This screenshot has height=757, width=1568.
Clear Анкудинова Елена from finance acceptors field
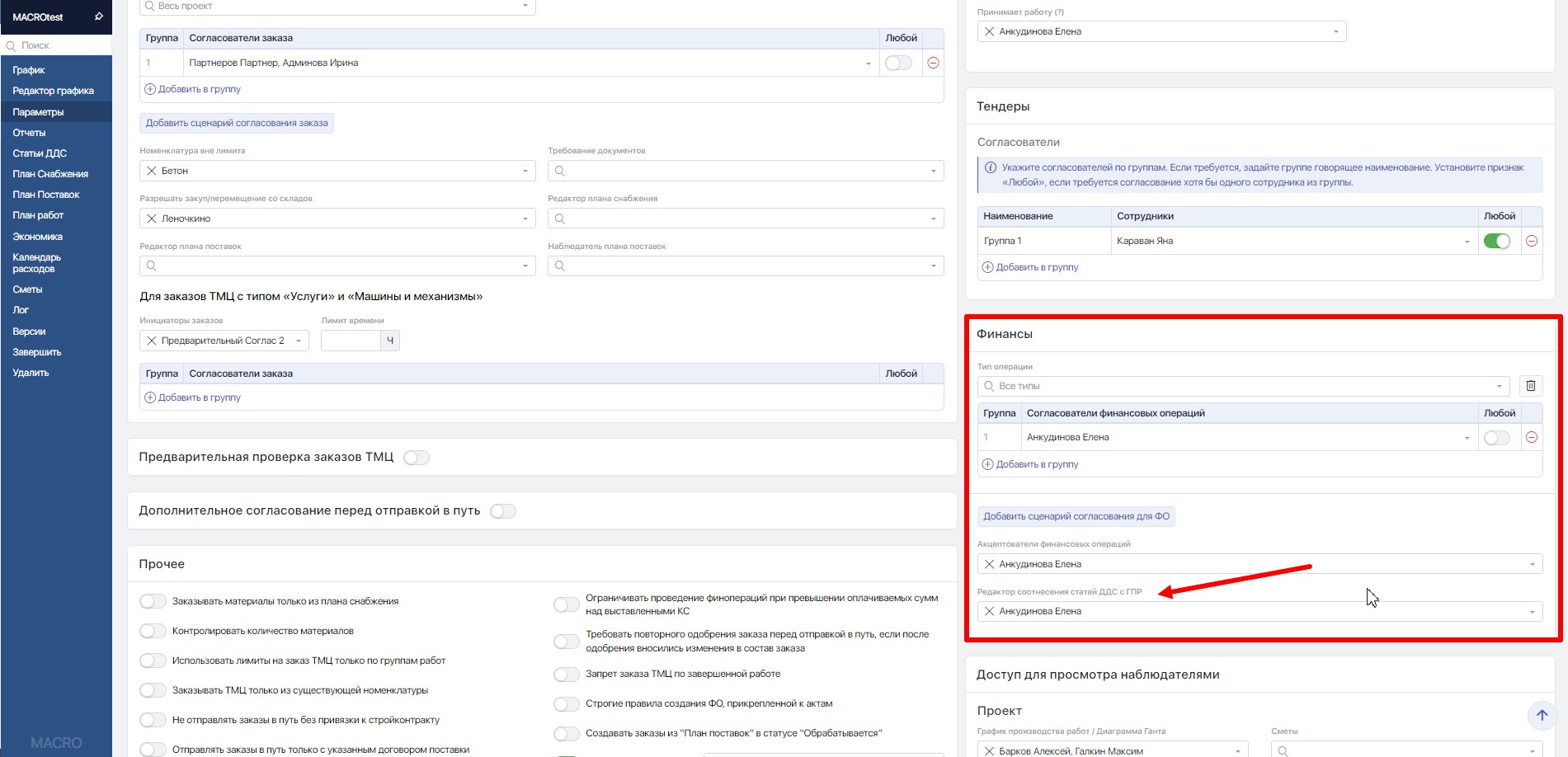point(989,564)
